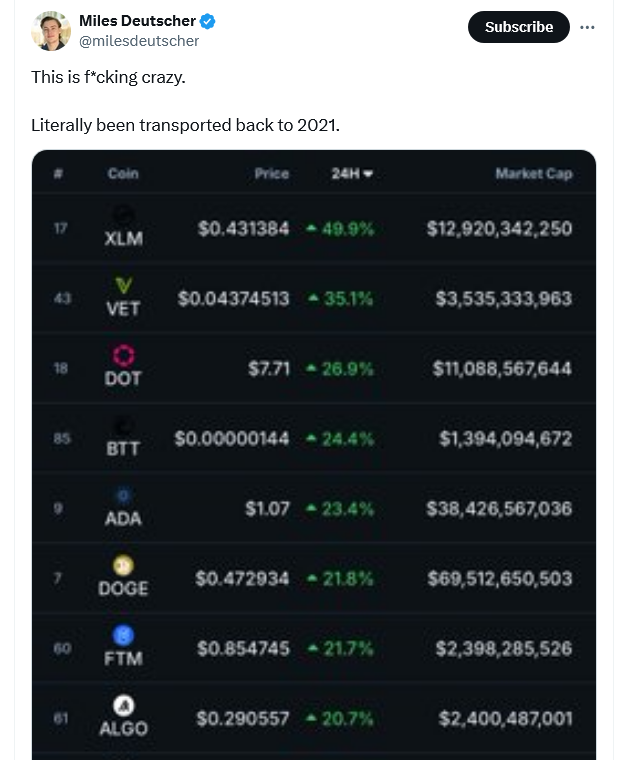Click the blue verified badge
The image size is (629, 760).
(208, 22)
